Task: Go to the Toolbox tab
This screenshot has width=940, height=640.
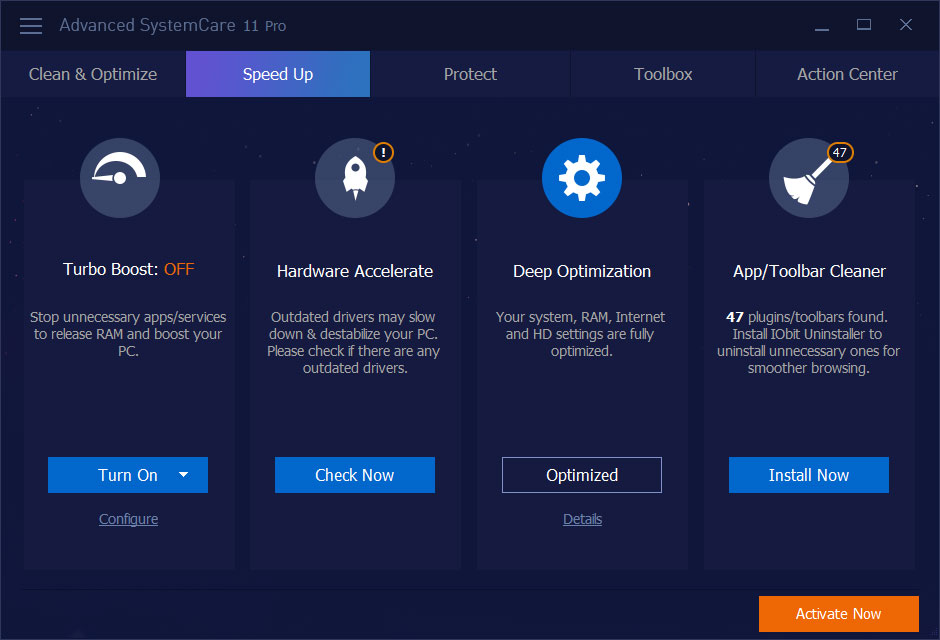Action: (x=663, y=74)
